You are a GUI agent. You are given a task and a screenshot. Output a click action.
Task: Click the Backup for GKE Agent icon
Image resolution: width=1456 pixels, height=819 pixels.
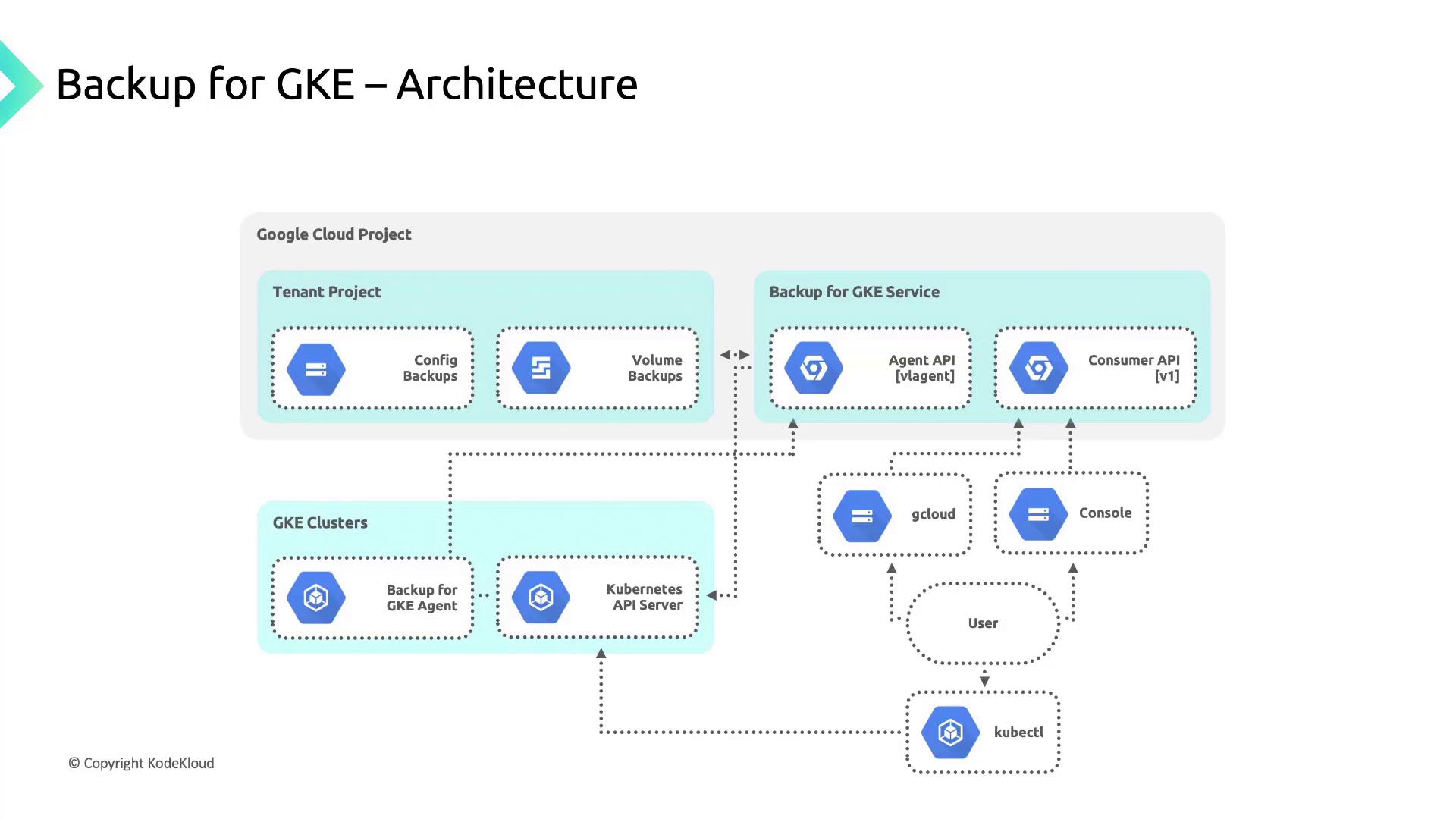[316, 598]
